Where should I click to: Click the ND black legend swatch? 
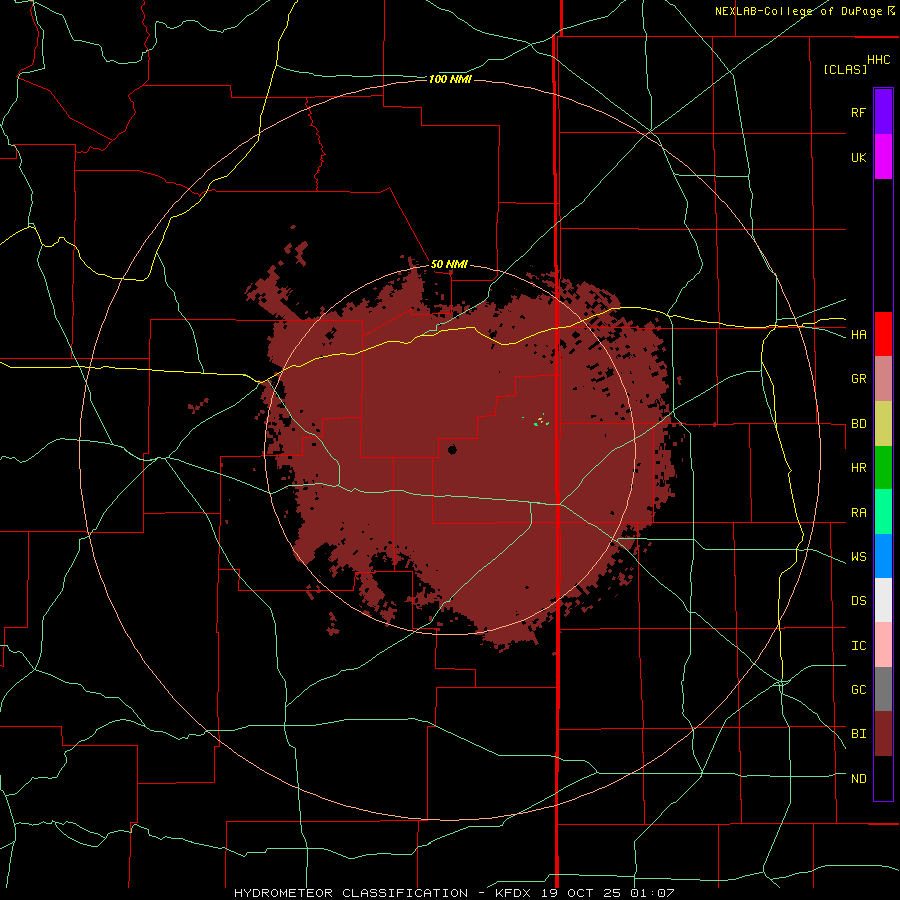point(883,778)
